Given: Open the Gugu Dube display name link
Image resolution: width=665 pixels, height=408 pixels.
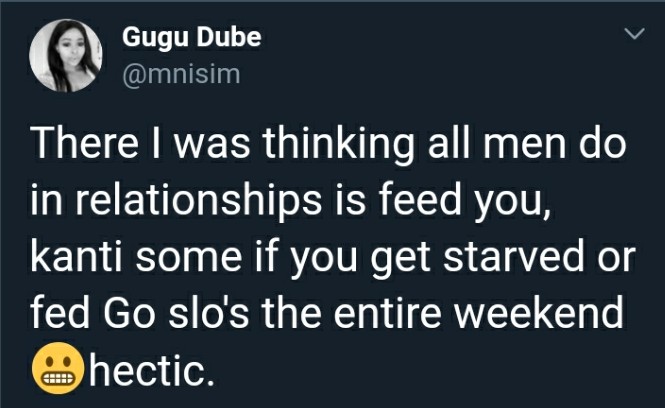Looking at the screenshot, I should 192,37.
